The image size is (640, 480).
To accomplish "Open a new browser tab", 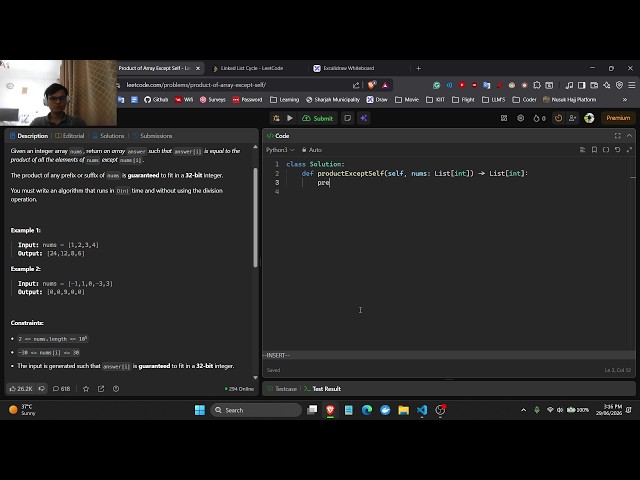I will pos(418,68).
